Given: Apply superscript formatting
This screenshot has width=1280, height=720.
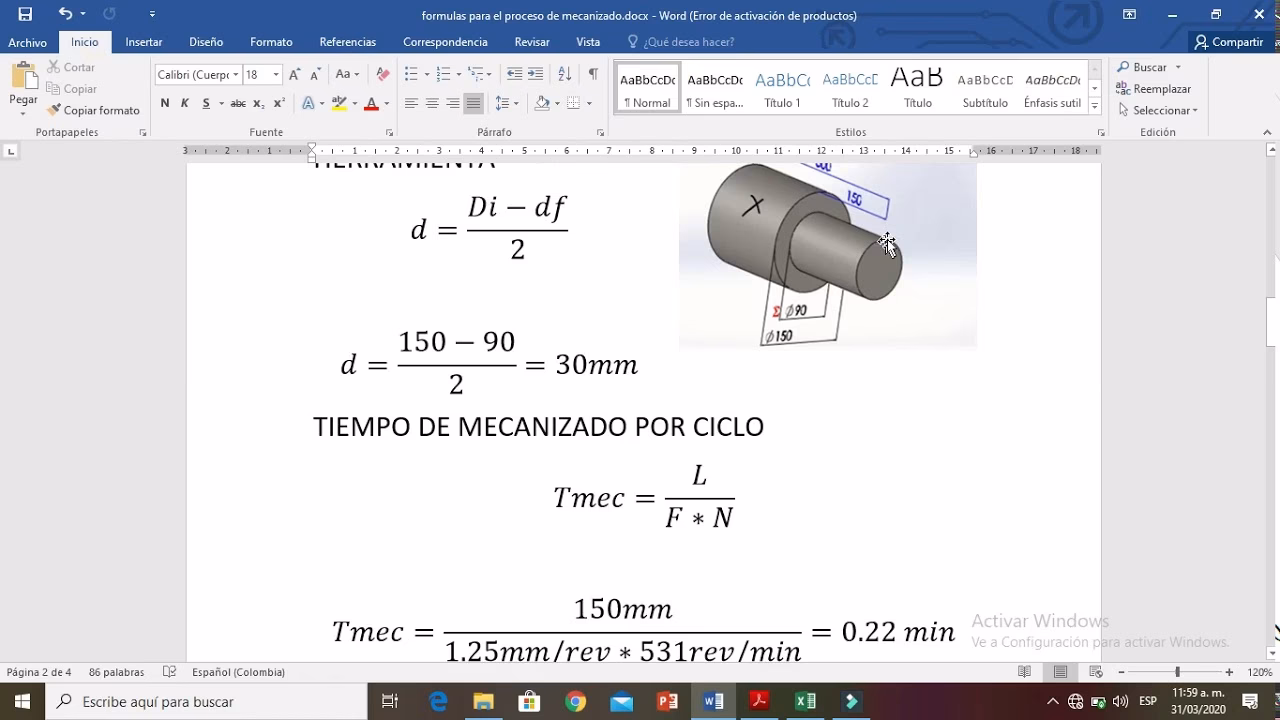Looking at the screenshot, I should pyautogui.click(x=278, y=102).
